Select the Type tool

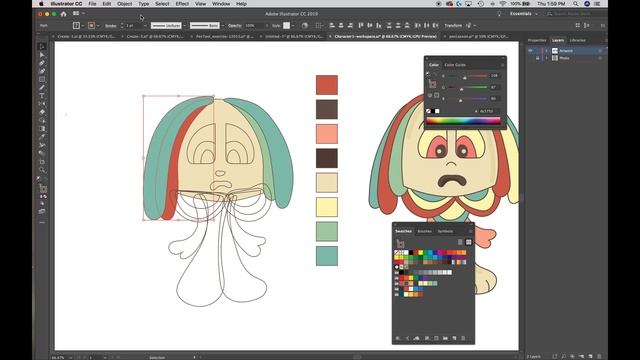42,96
